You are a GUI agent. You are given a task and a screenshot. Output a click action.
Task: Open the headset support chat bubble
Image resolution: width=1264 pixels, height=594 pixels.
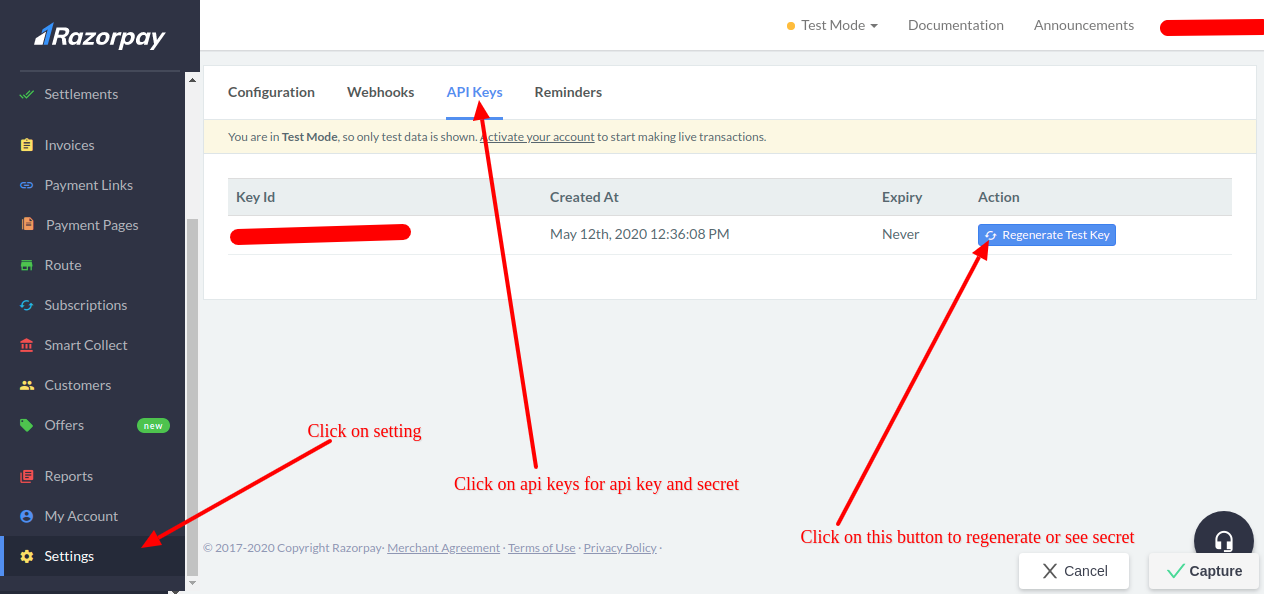pos(1224,540)
